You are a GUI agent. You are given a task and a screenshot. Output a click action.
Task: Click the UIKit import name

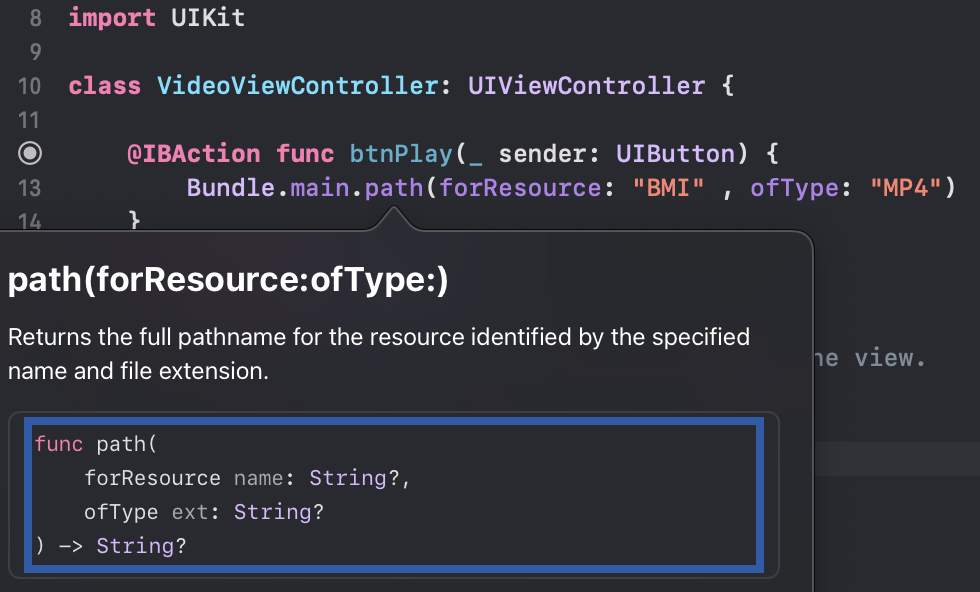(x=208, y=18)
